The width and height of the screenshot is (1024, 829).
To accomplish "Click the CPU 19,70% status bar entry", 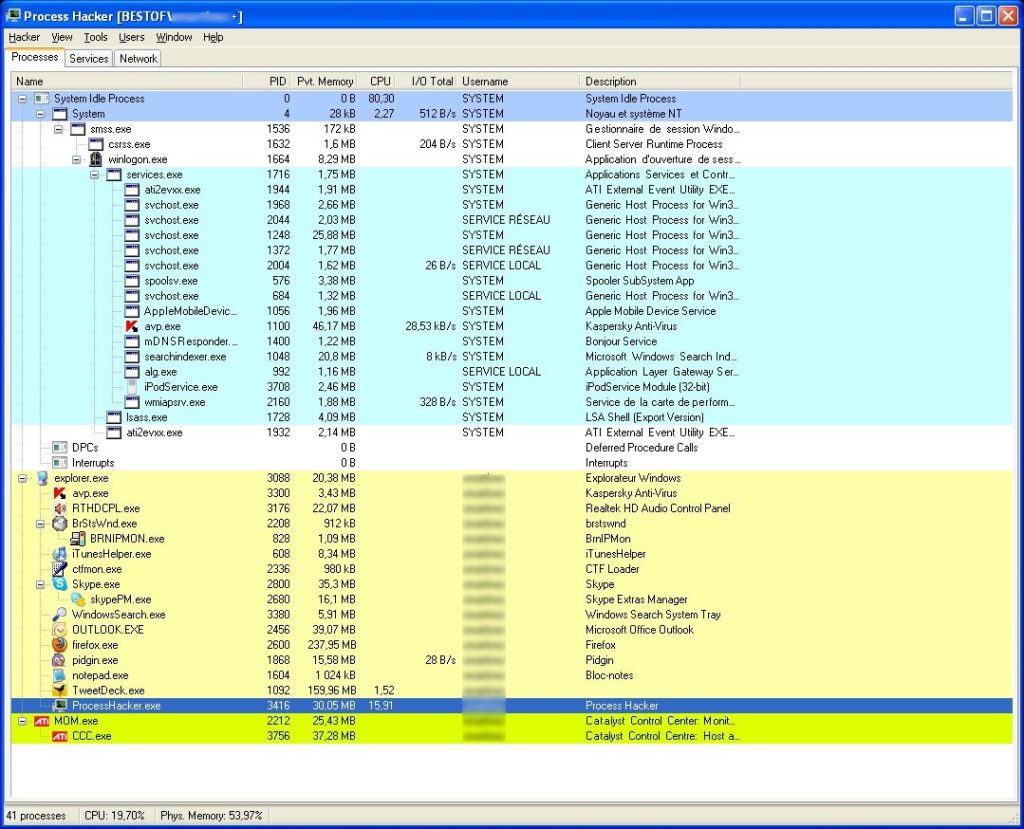I will coord(114,815).
